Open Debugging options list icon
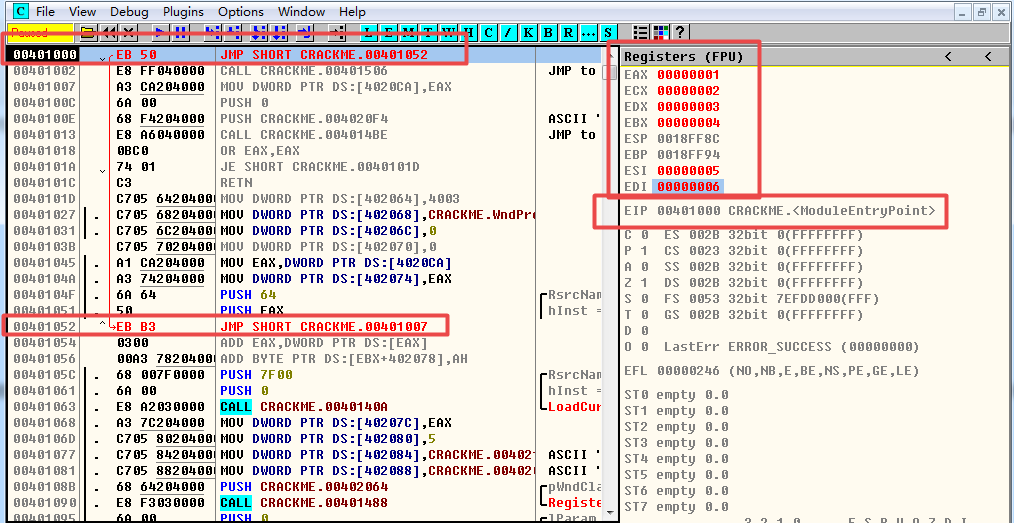1014x523 pixels. click(640, 32)
